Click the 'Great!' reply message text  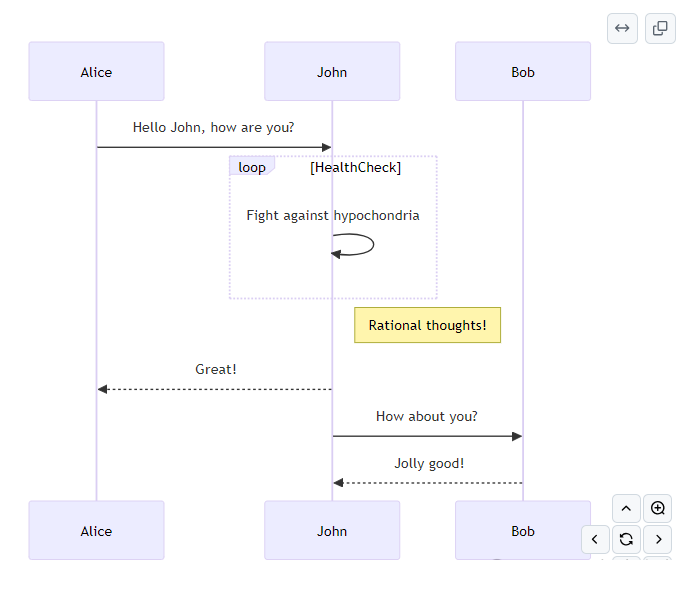click(216, 369)
